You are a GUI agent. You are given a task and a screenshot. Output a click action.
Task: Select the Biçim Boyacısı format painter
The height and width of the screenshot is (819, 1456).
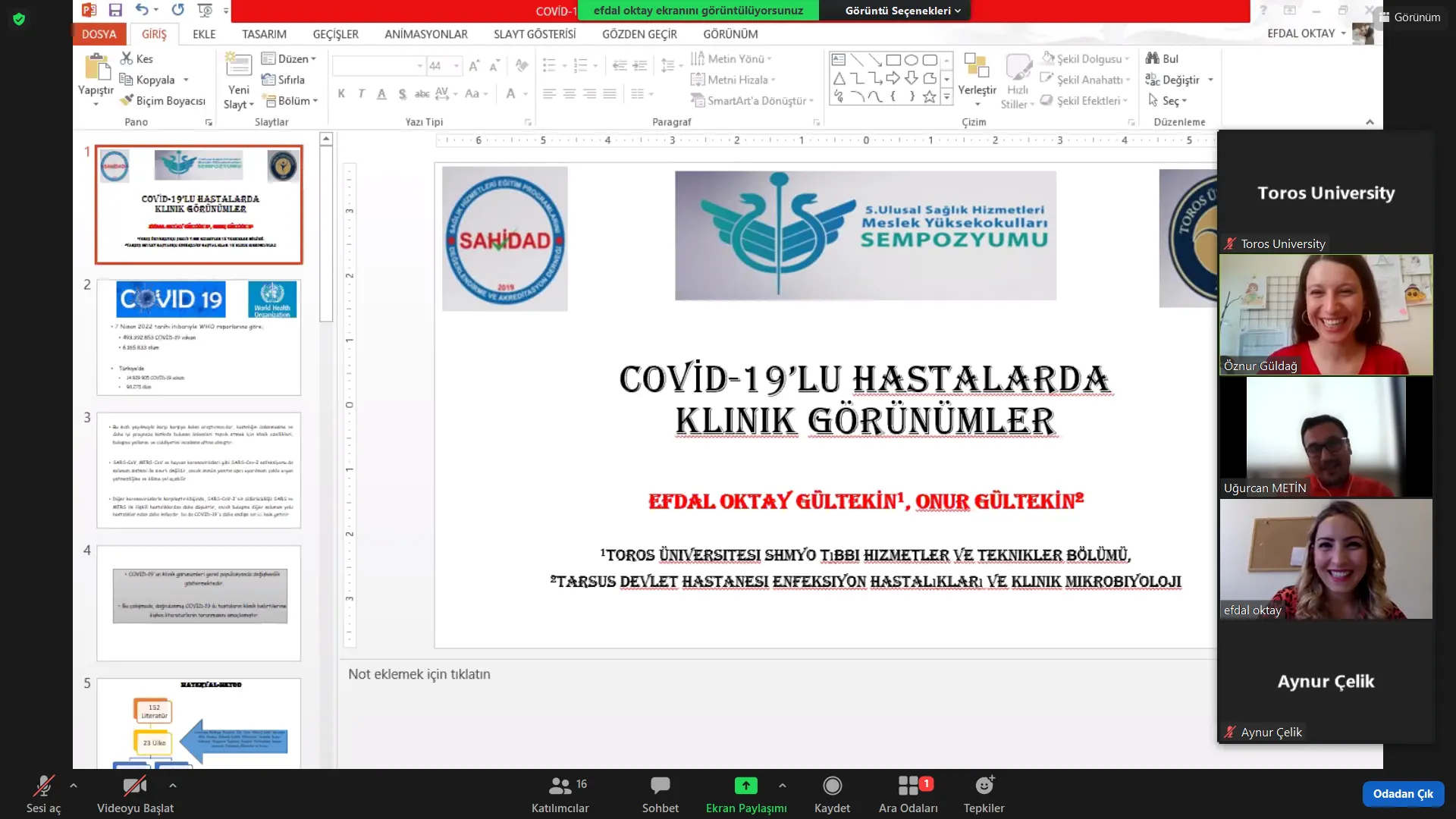click(x=162, y=101)
